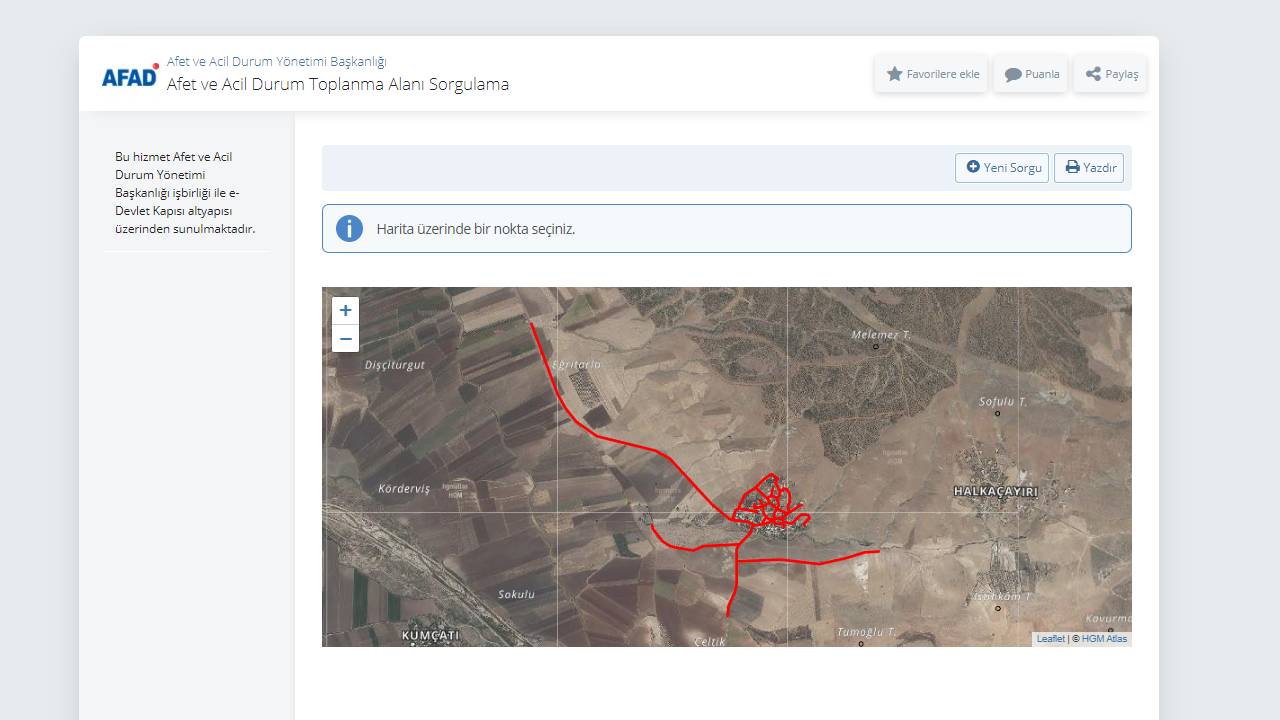Open the Leaflet attribution link

click(1050, 639)
